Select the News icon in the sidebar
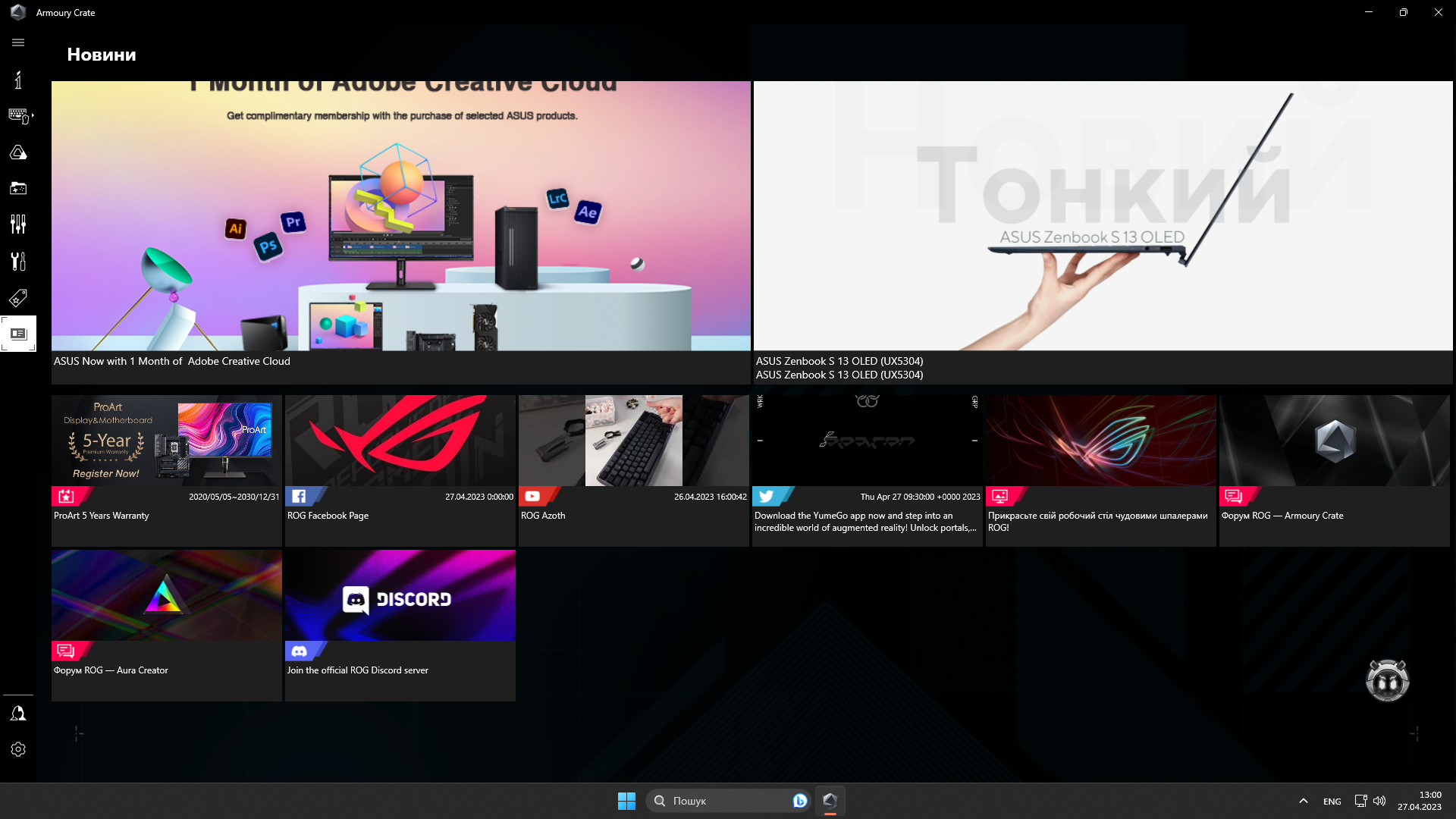 pyautogui.click(x=18, y=334)
